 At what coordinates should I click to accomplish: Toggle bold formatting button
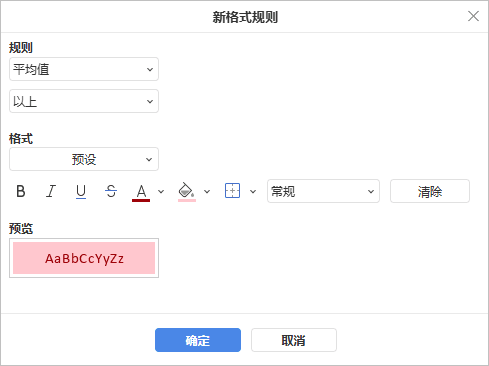21,191
